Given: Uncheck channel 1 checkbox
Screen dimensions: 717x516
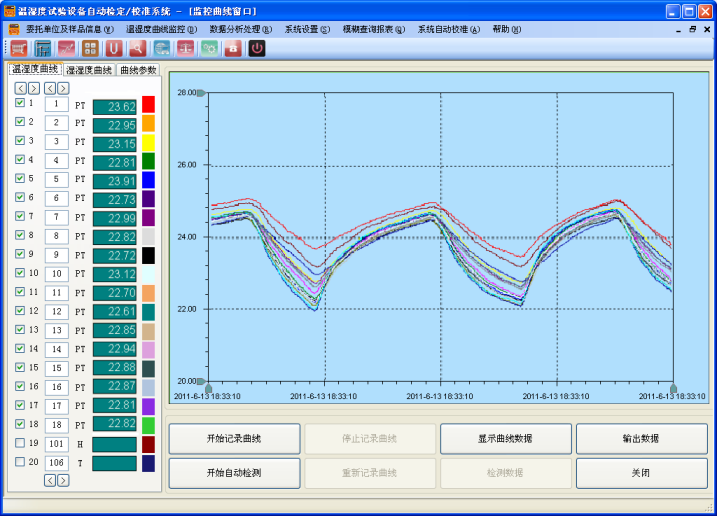Looking at the screenshot, I should (x=20, y=103).
